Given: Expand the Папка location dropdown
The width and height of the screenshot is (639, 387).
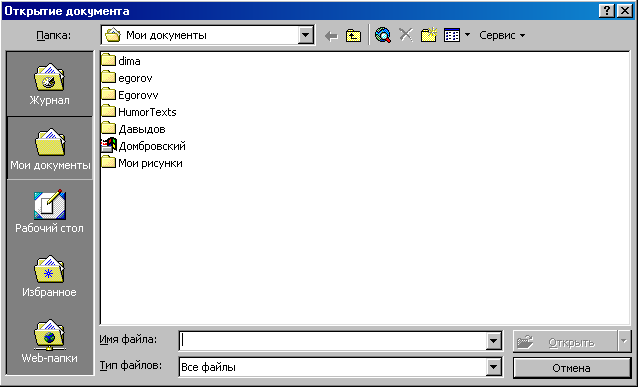Looking at the screenshot, I should [305, 35].
